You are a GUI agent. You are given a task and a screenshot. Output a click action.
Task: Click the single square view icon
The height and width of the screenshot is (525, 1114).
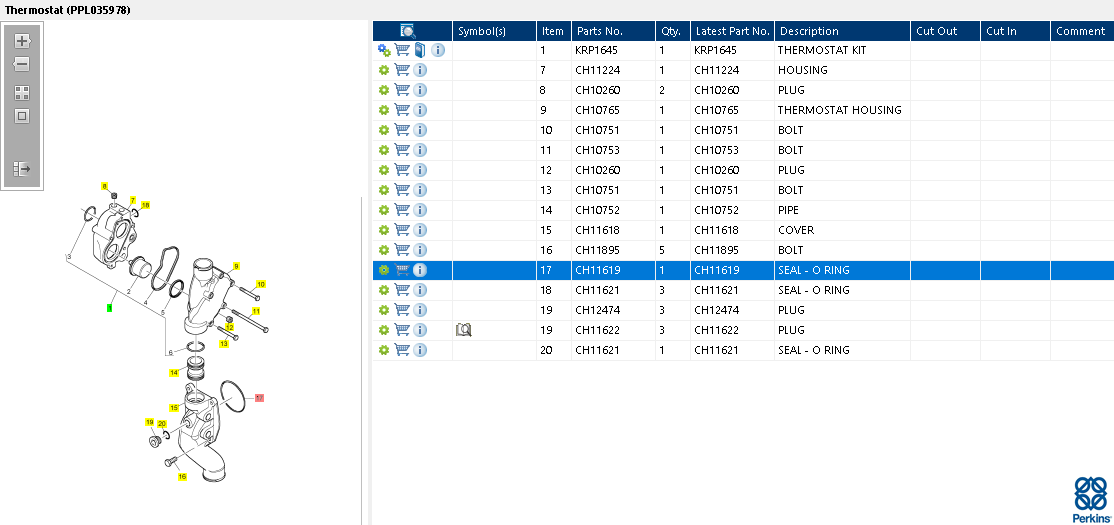point(22,115)
